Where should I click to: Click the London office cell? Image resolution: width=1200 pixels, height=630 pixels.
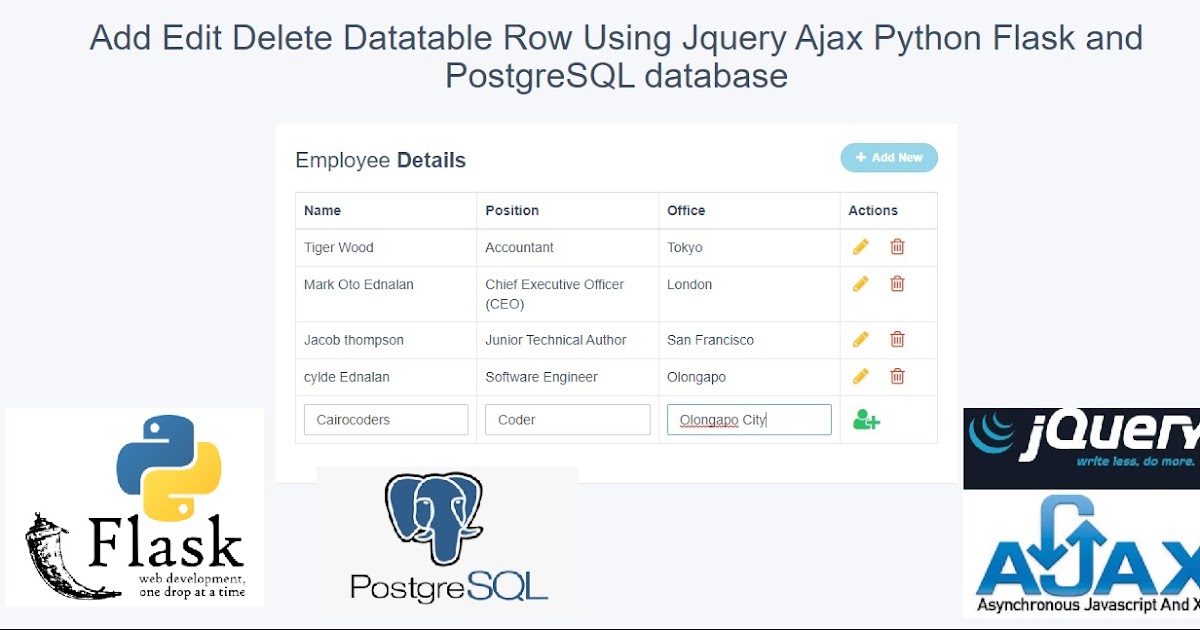pyautogui.click(x=749, y=294)
